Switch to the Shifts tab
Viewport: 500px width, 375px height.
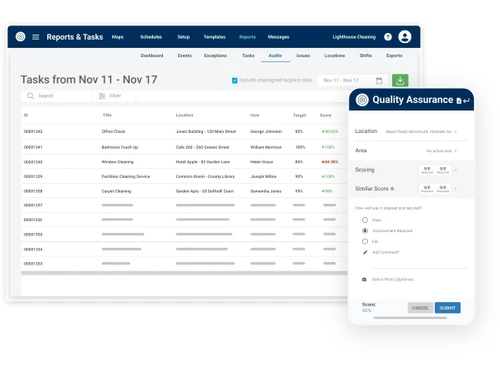click(366, 56)
